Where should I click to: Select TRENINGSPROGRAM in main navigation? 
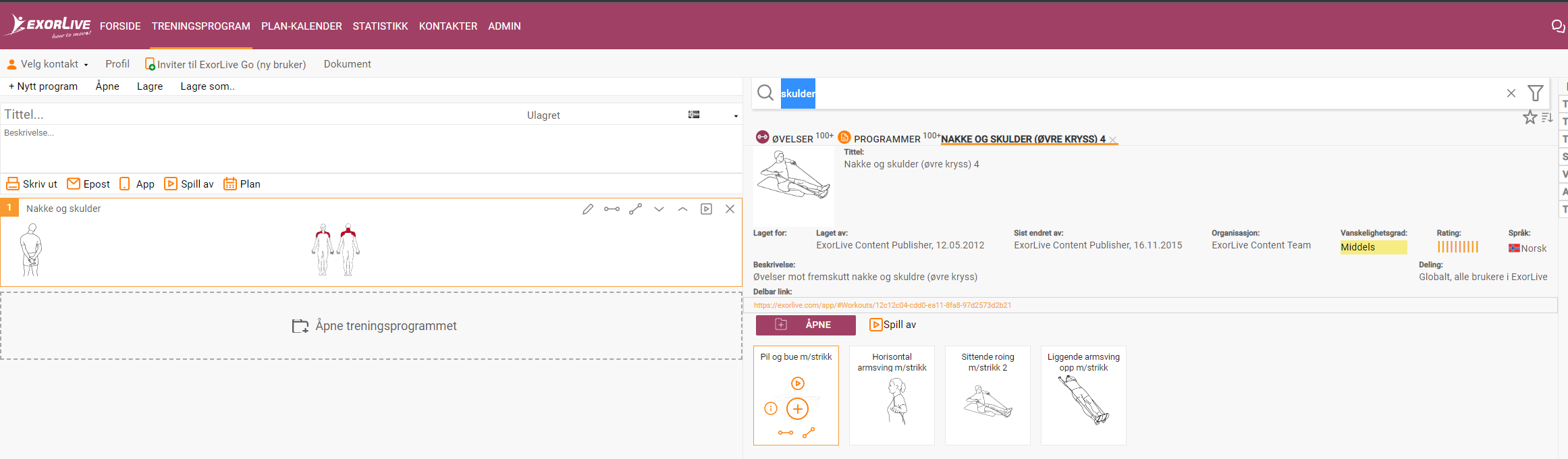click(x=201, y=26)
